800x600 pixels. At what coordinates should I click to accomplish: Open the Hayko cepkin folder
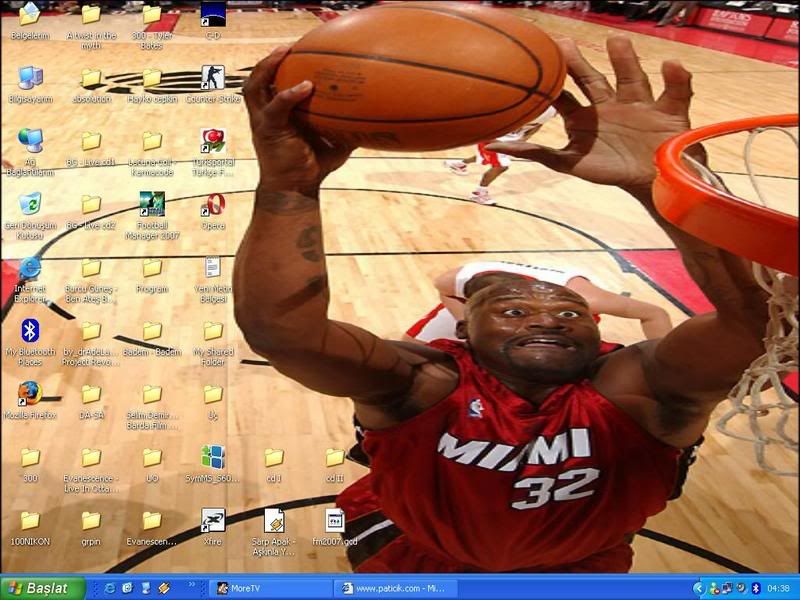click(x=152, y=78)
